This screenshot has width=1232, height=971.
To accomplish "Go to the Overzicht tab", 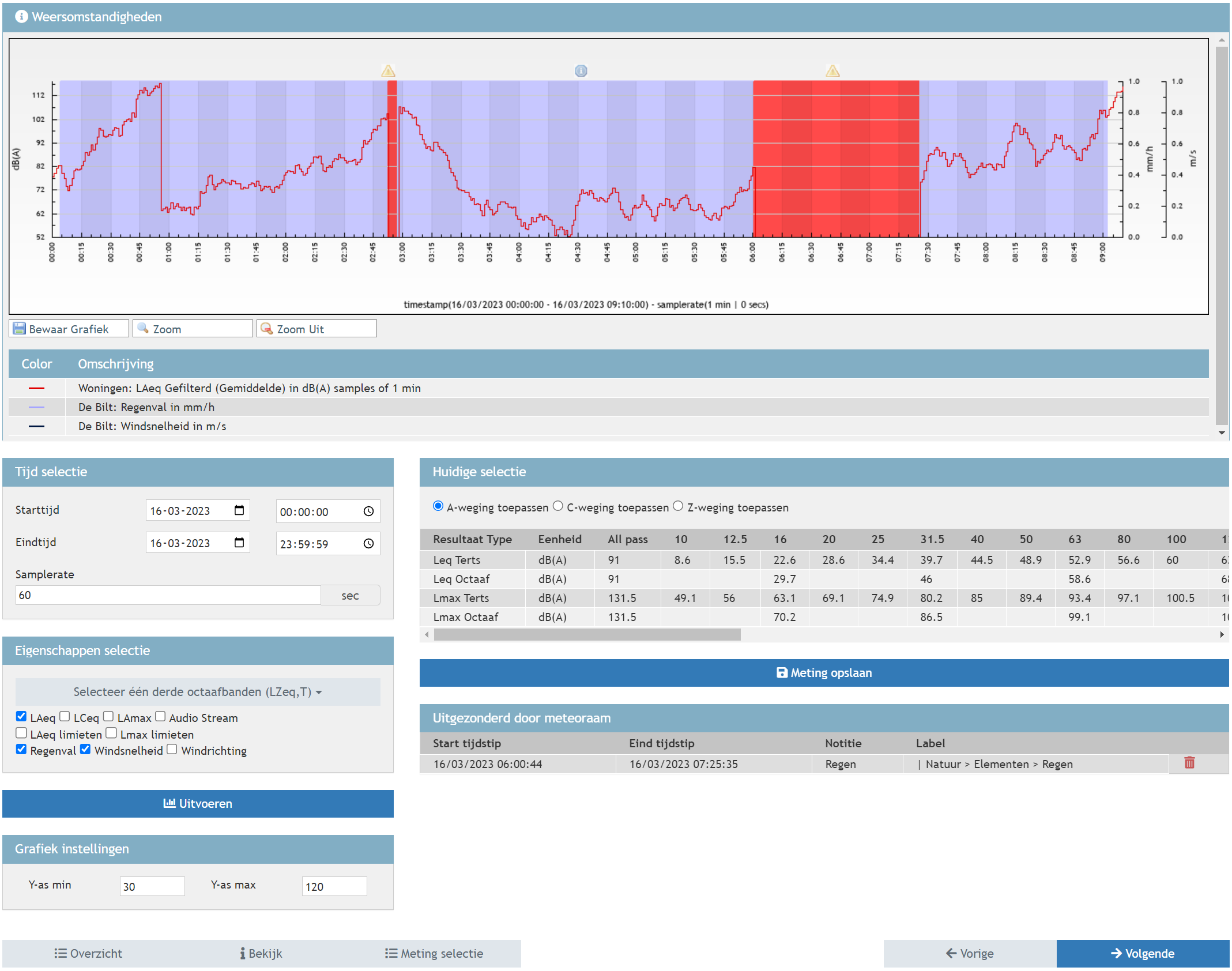I will click(x=88, y=954).
